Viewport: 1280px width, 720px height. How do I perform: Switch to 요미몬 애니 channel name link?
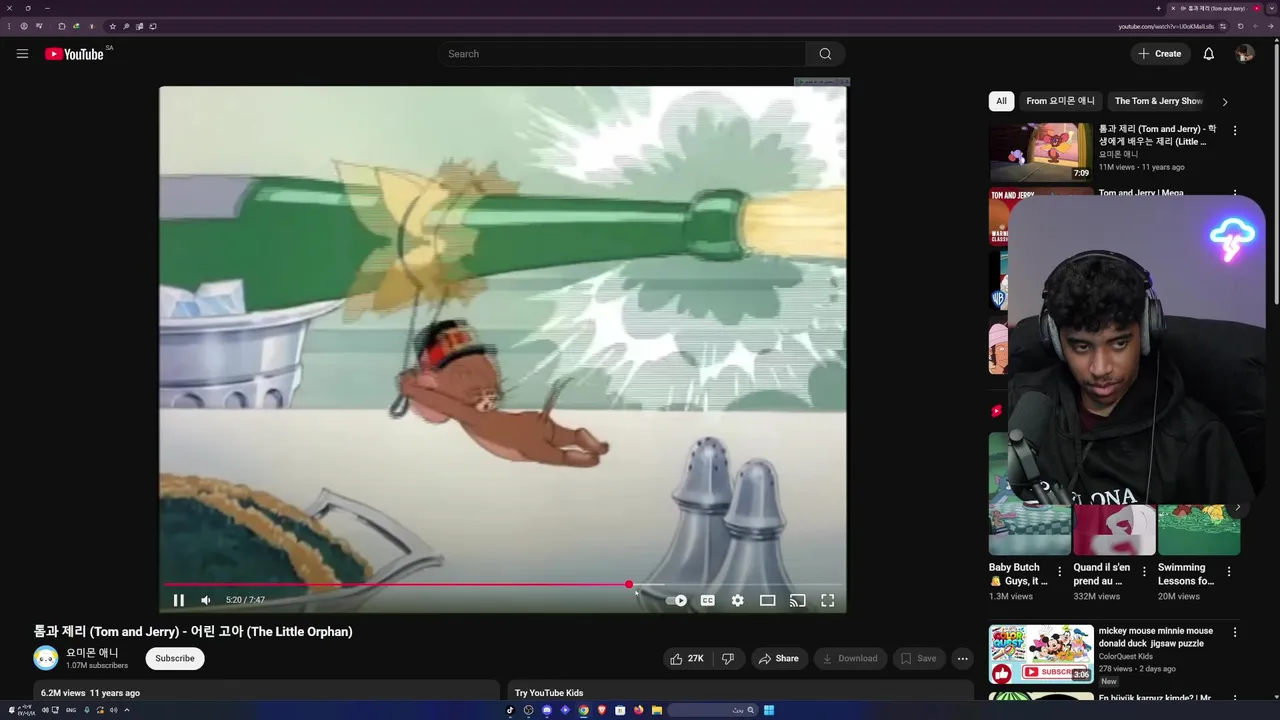click(x=92, y=652)
